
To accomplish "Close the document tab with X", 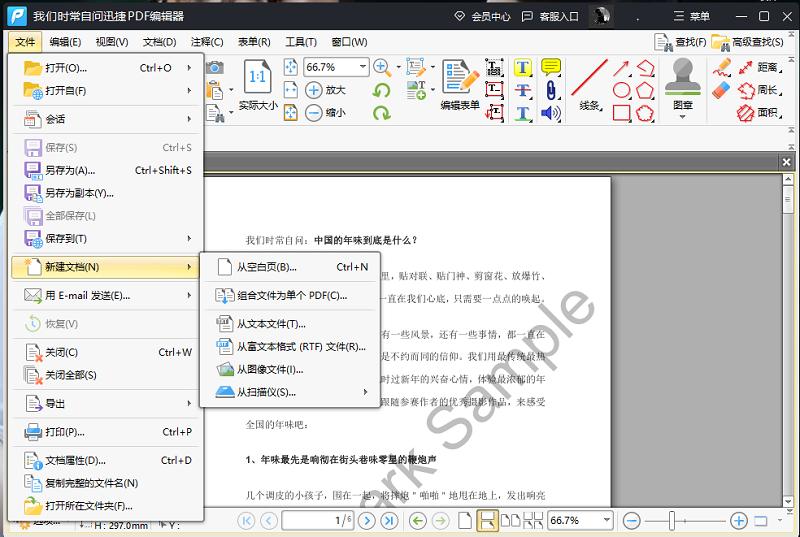I will pyautogui.click(x=786, y=162).
